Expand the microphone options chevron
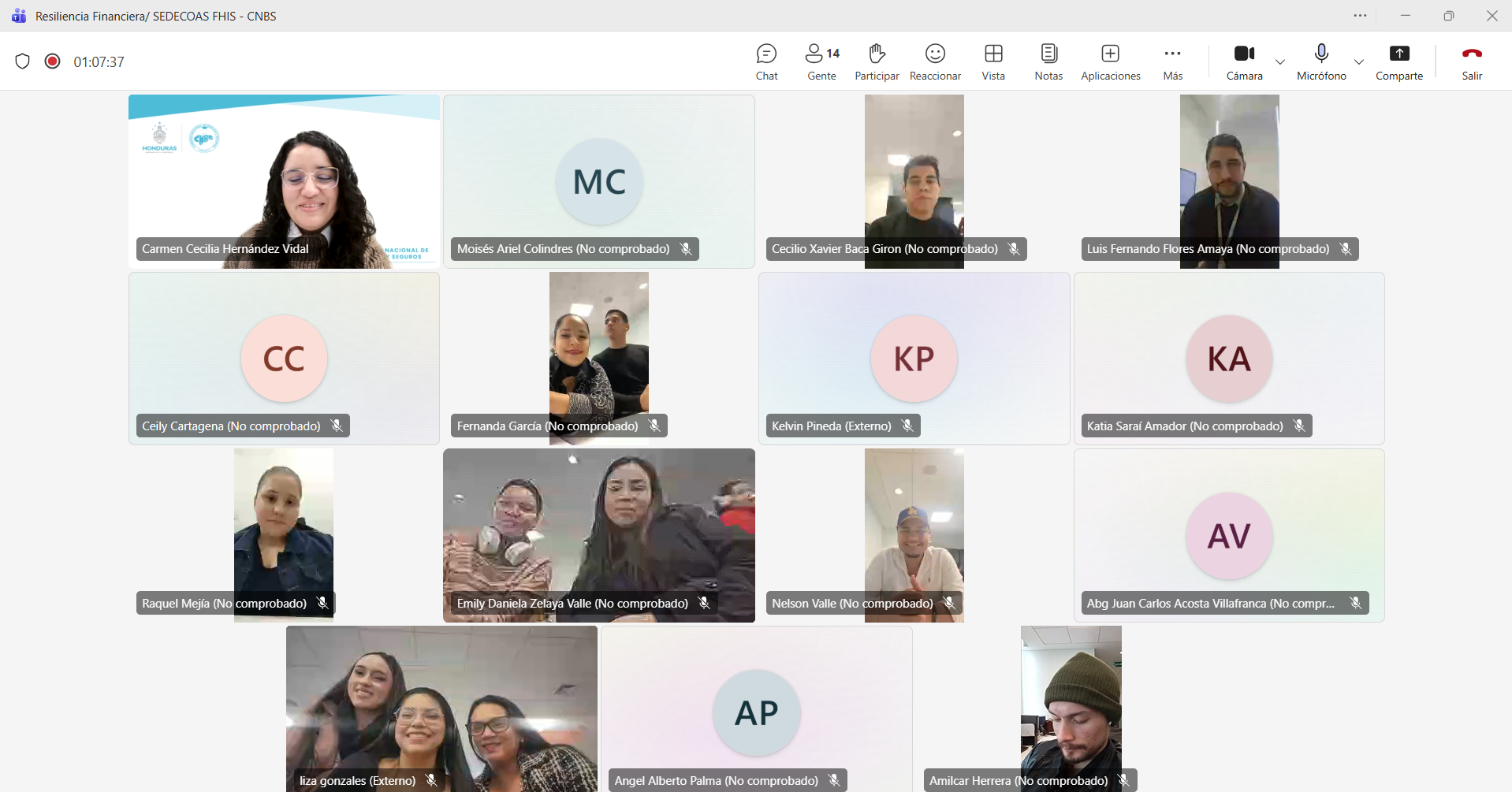Viewport: 1512px width, 792px height. pyautogui.click(x=1359, y=61)
